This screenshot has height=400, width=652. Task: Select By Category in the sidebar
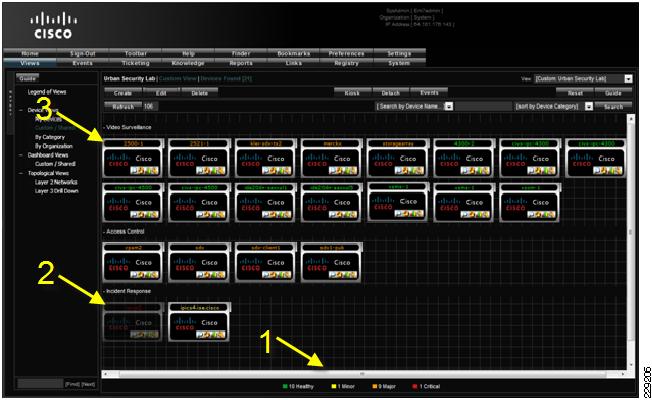pos(50,137)
